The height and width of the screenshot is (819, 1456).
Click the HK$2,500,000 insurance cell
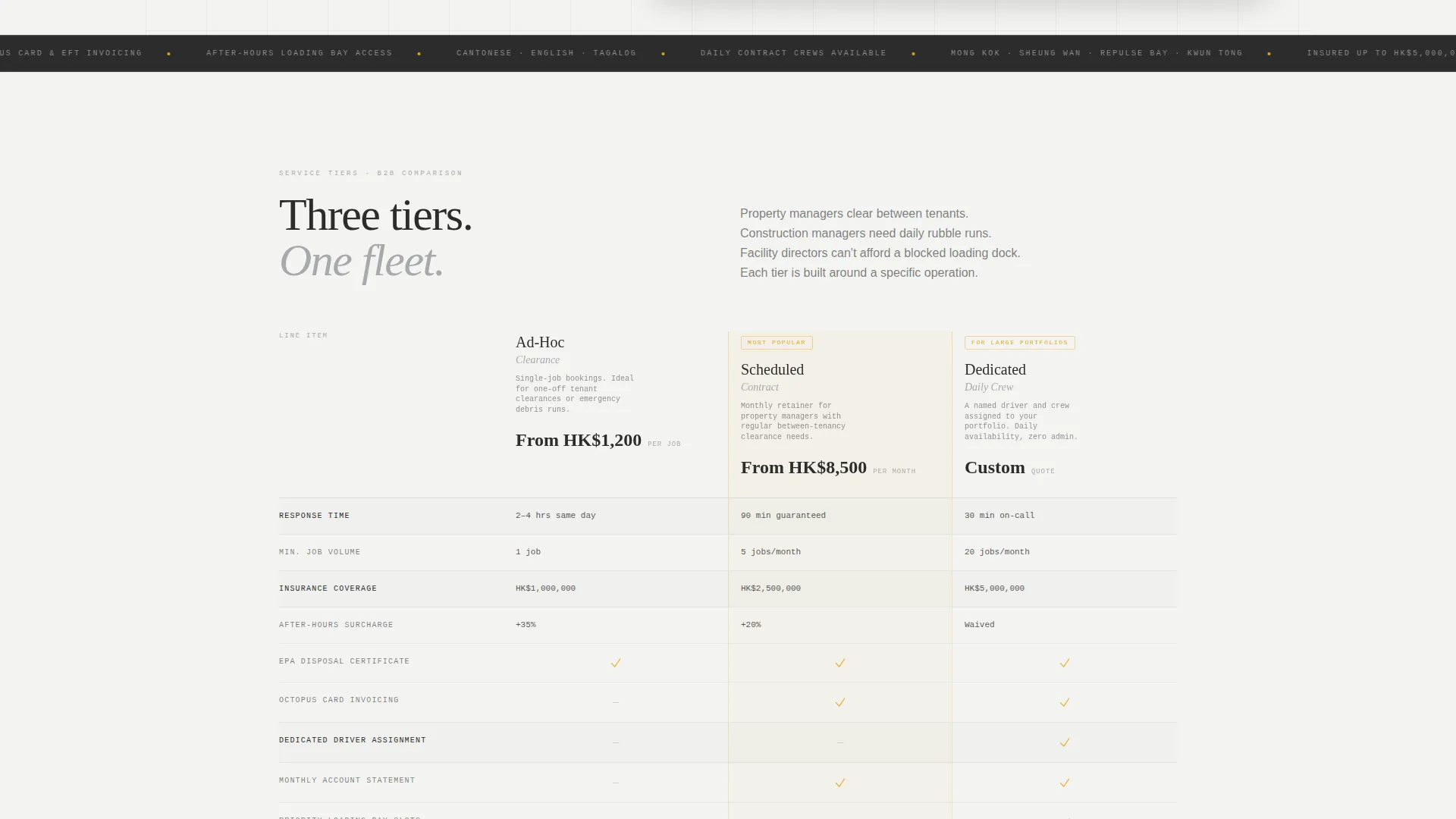(770, 588)
